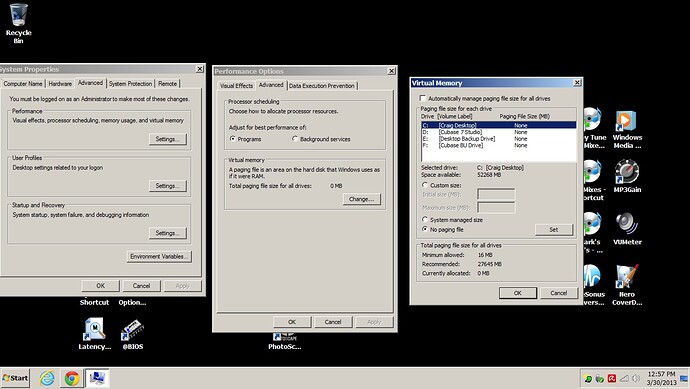Click OK in Performance Options window
This screenshot has height=389, width=690.
(292, 322)
